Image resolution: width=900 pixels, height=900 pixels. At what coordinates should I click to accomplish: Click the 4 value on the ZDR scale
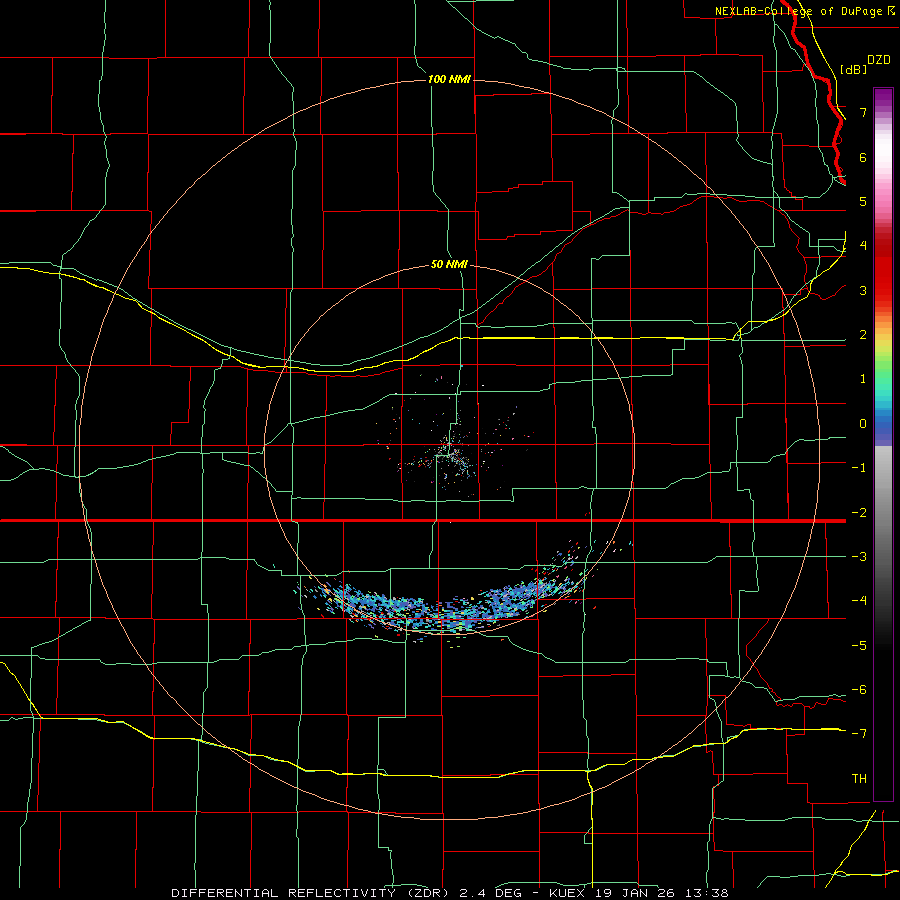[863, 246]
